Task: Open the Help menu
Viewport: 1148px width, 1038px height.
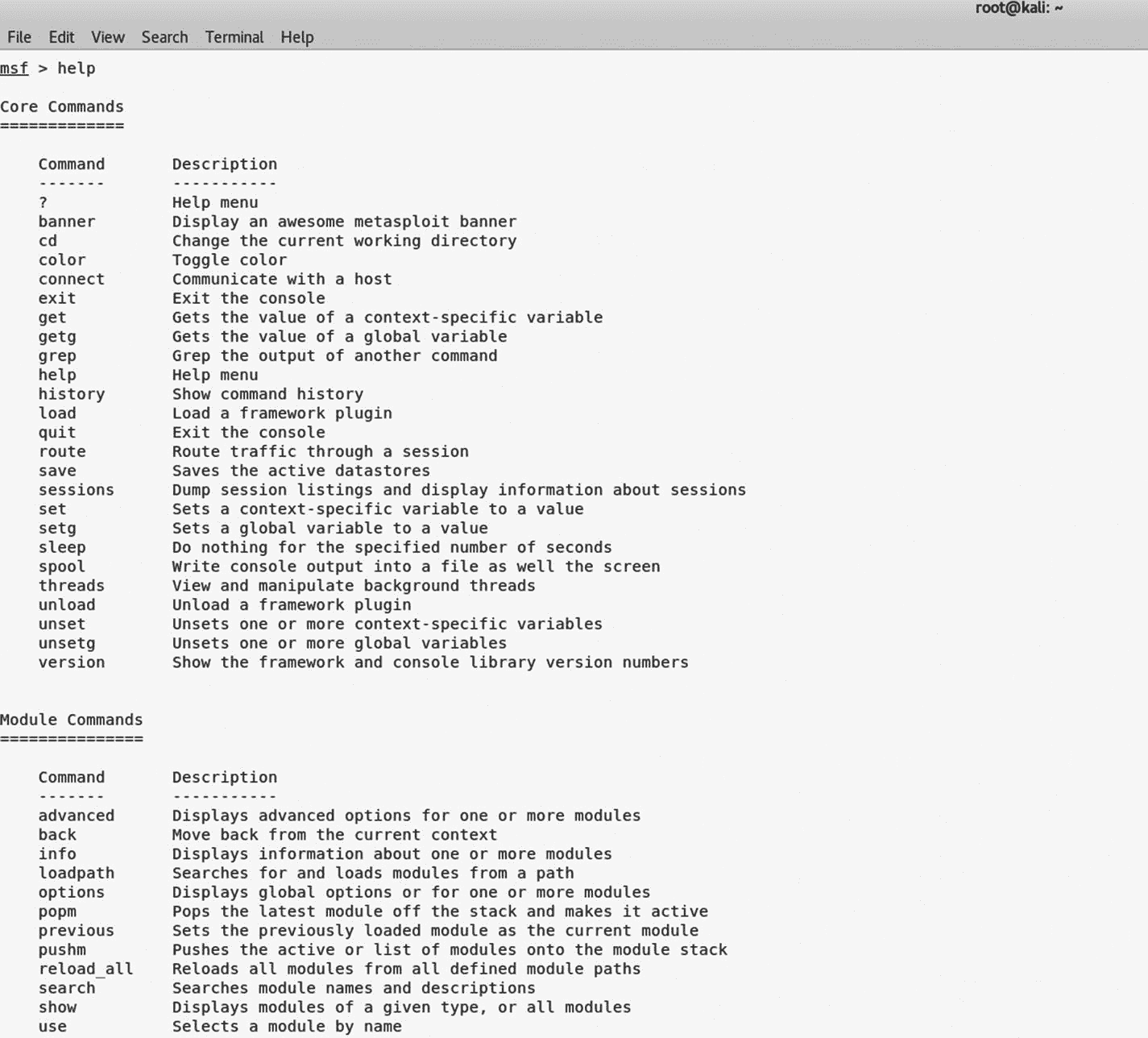Action: click(x=297, y=37)
